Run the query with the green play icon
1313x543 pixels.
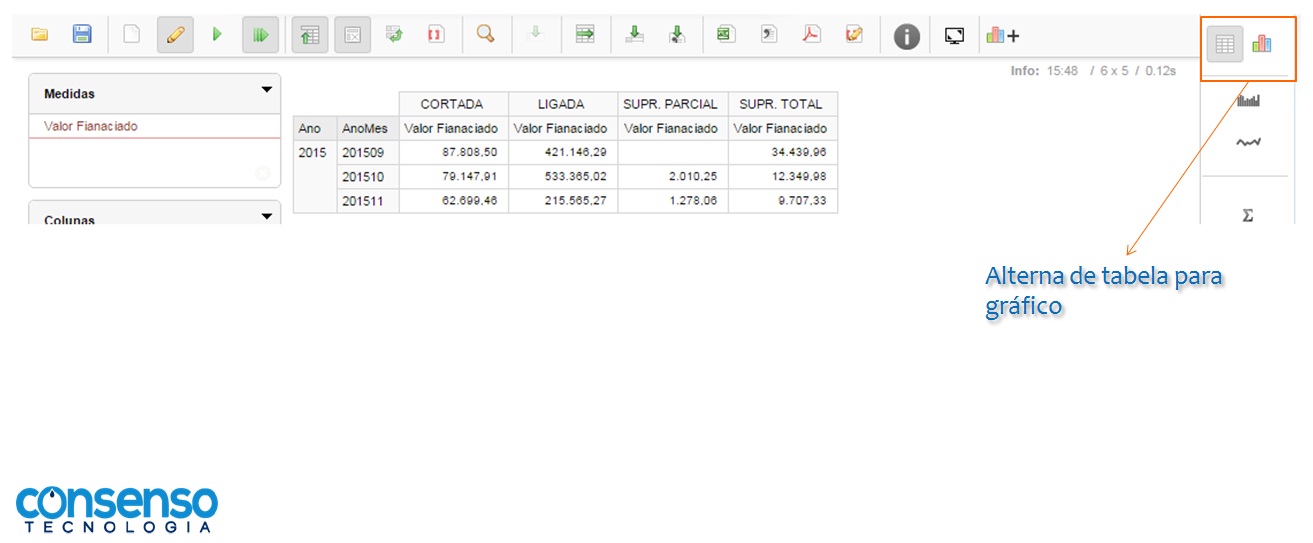tap(217, 35)
